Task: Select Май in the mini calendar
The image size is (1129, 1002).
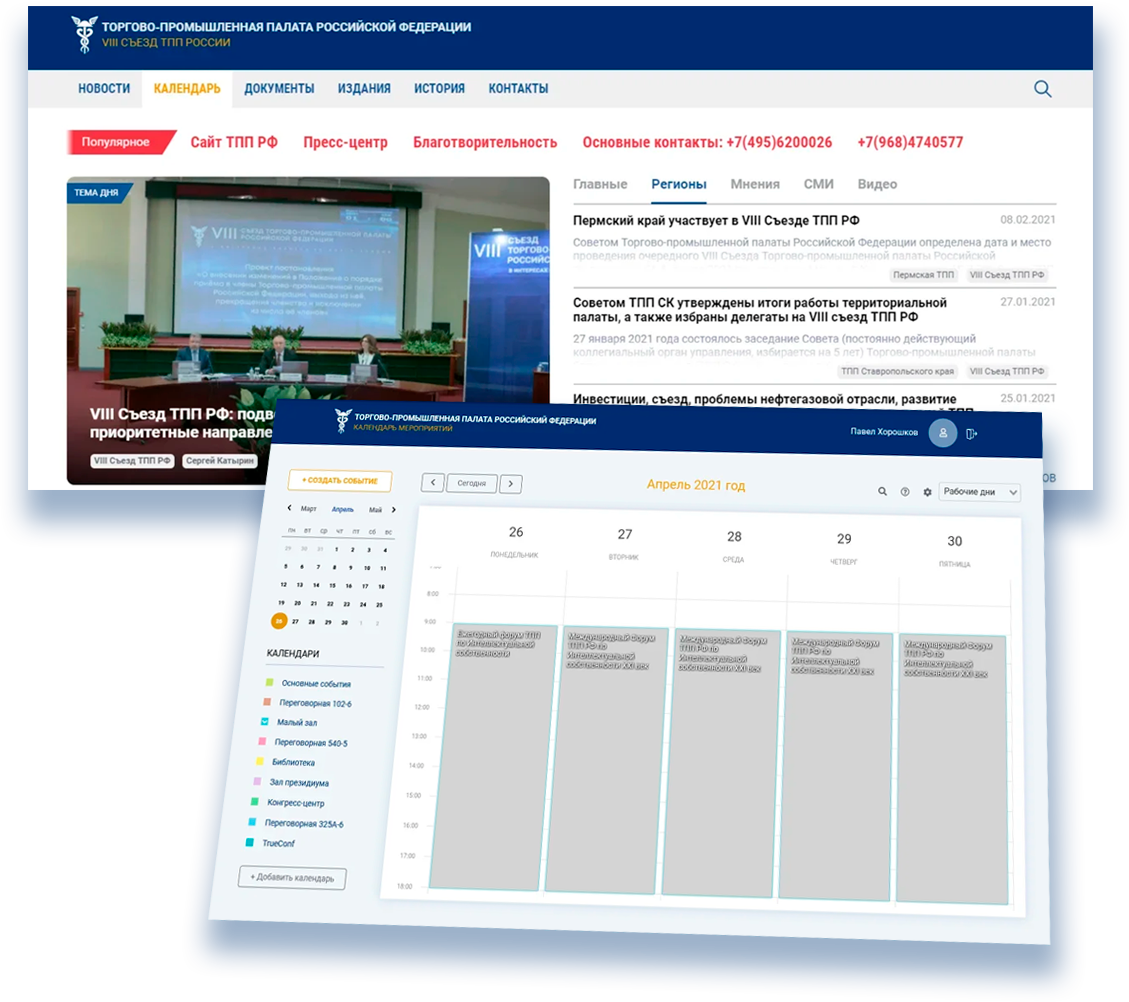Action: click(x=375, y=510)
